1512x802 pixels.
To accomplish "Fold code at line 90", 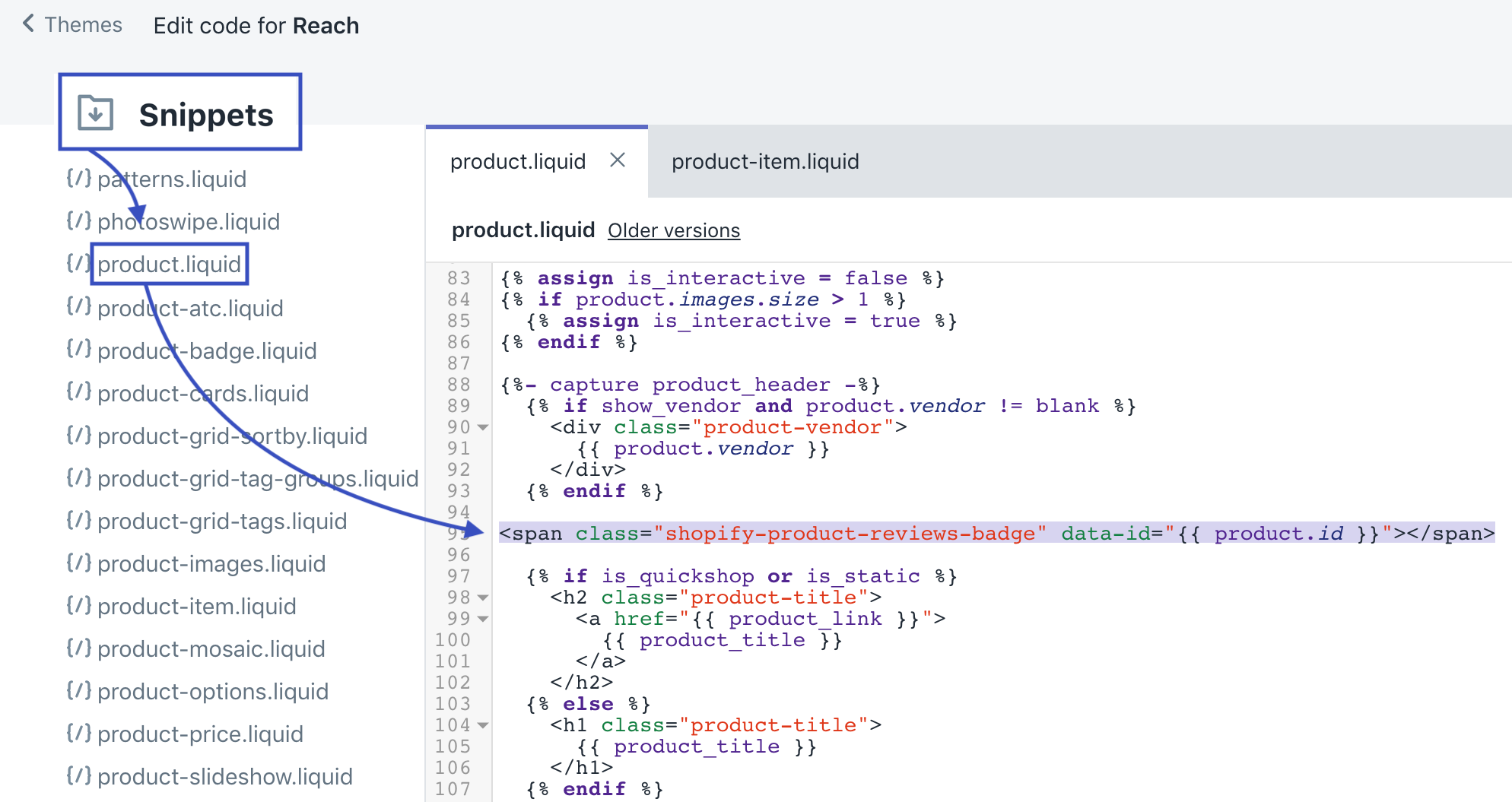I will tap(483, 428).
